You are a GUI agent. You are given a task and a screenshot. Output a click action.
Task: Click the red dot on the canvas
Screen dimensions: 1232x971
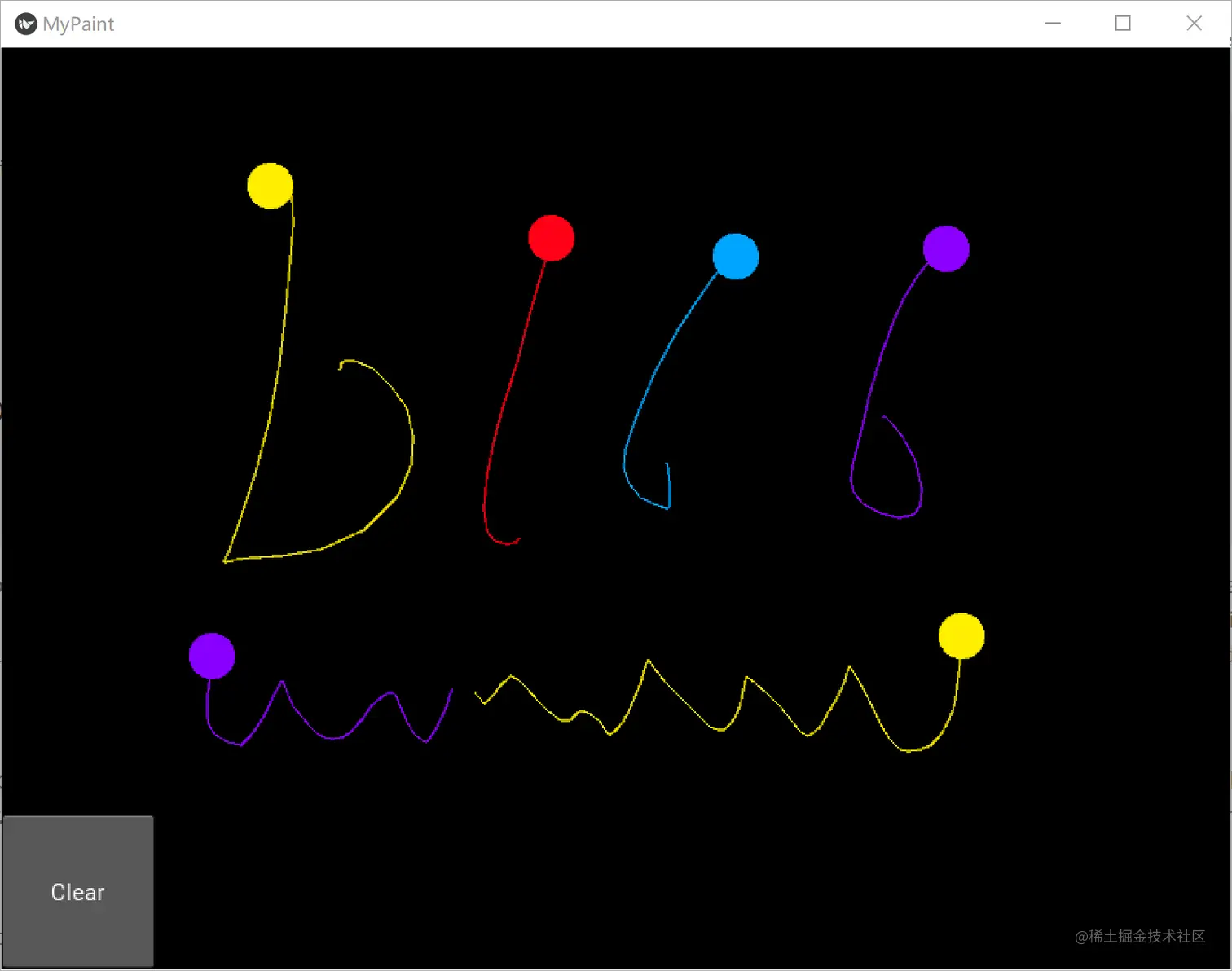[x=552, y=238]
